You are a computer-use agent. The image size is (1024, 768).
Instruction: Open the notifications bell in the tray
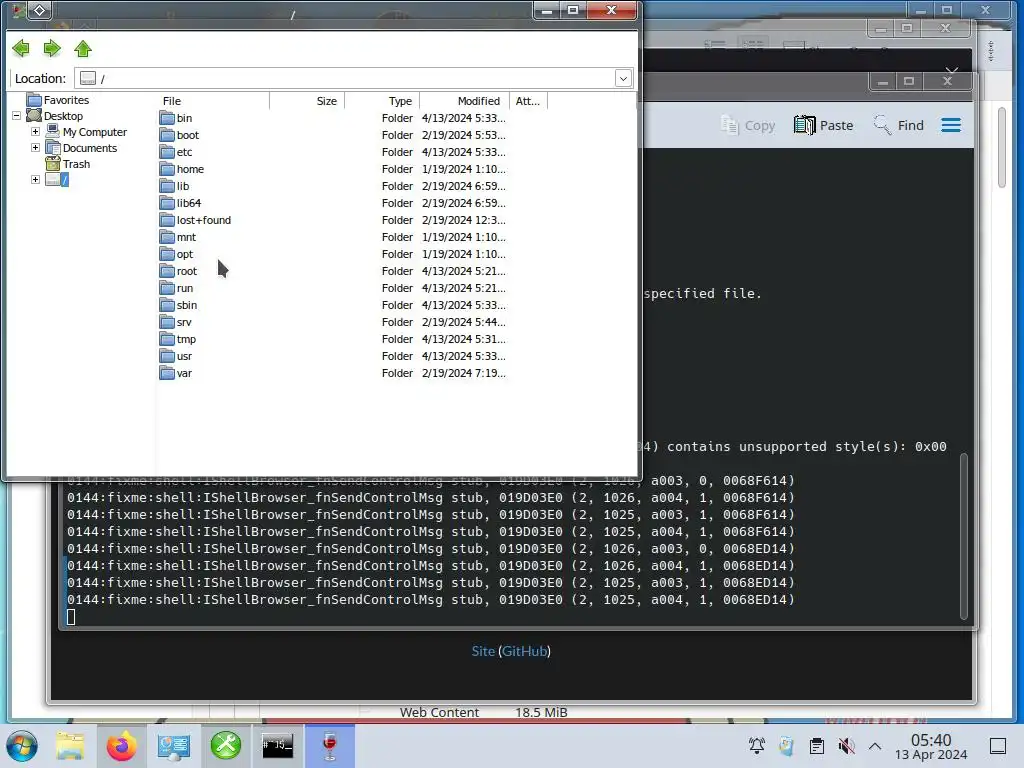point(757,746)
